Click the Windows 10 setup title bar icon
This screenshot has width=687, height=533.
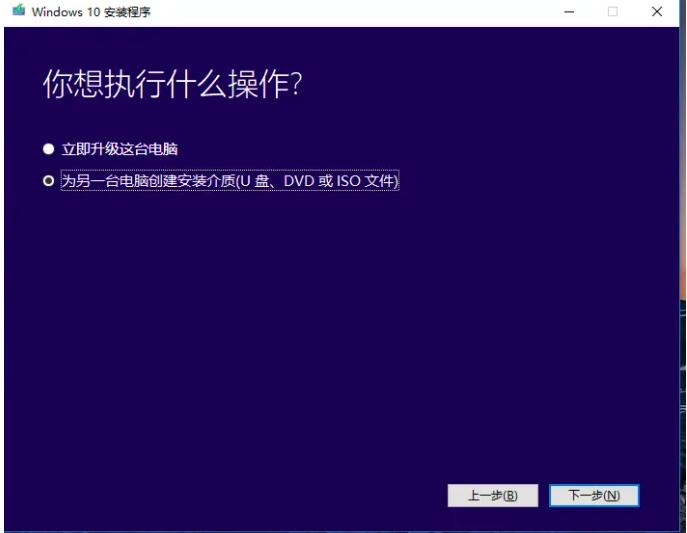click(x=18, y=11)
